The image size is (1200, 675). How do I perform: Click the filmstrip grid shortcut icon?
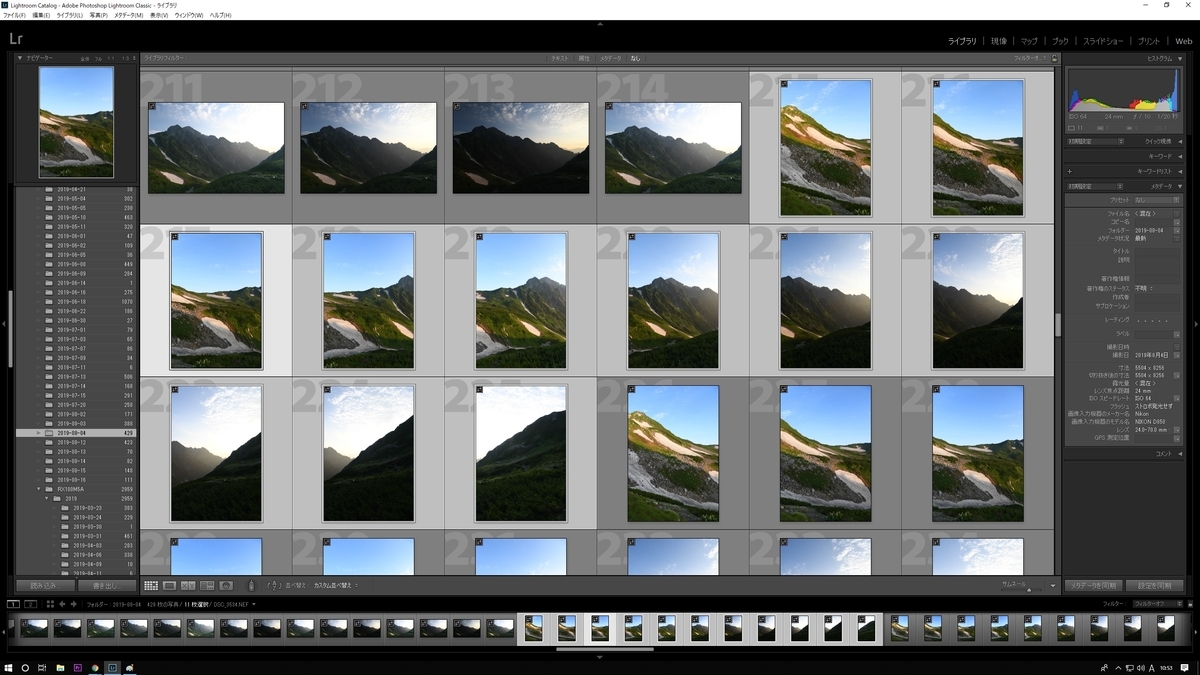(50, 604)
